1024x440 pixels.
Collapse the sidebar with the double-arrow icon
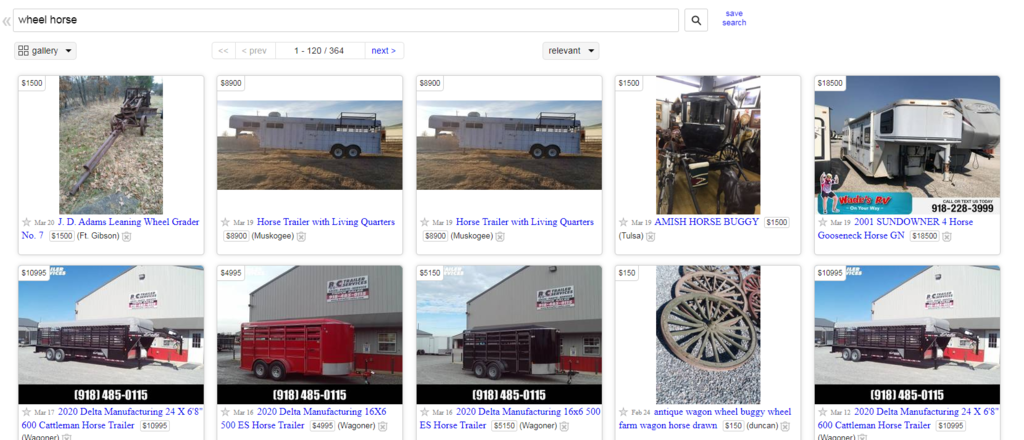6,20
